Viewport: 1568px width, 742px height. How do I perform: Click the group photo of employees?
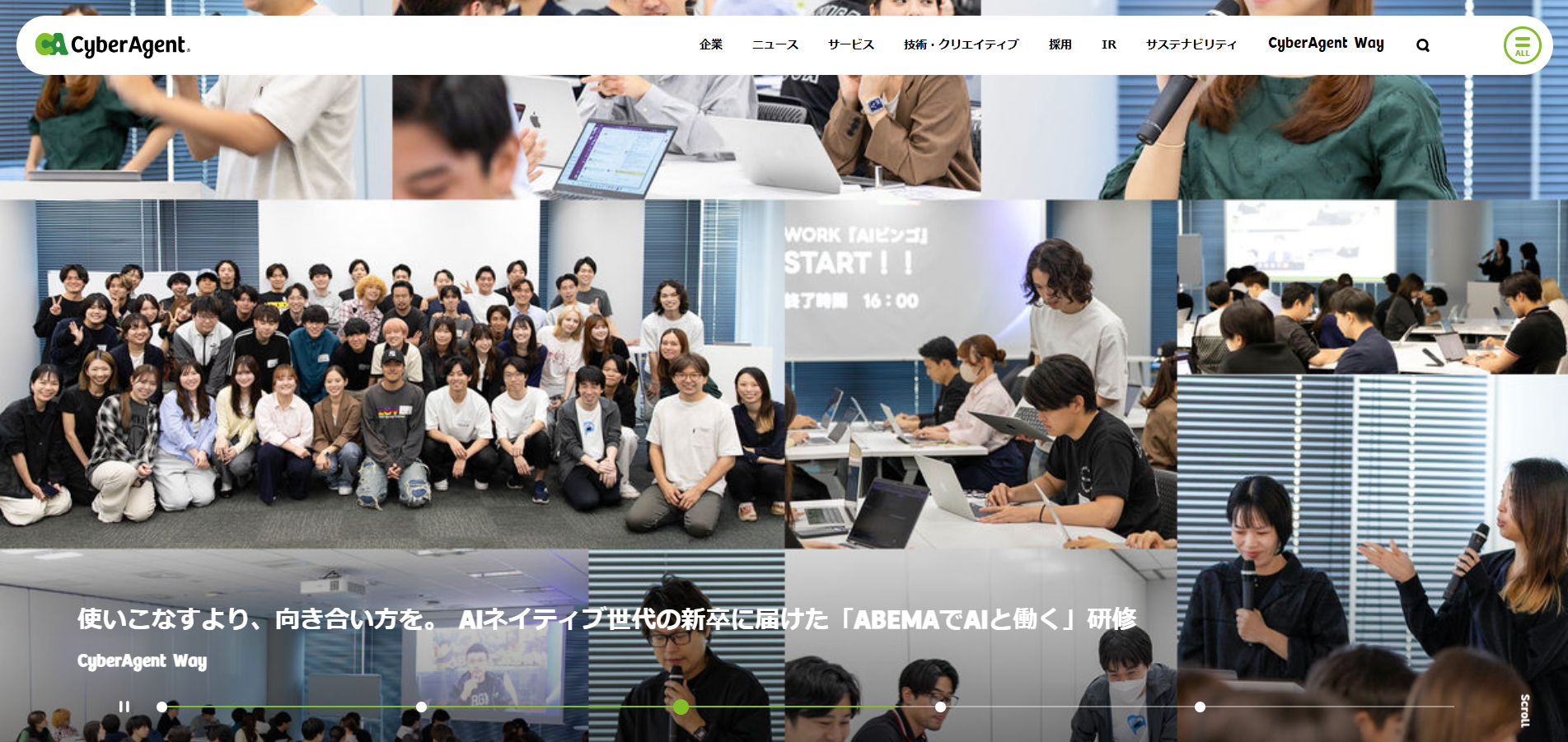pyautogui.click(x=392, y=375)
